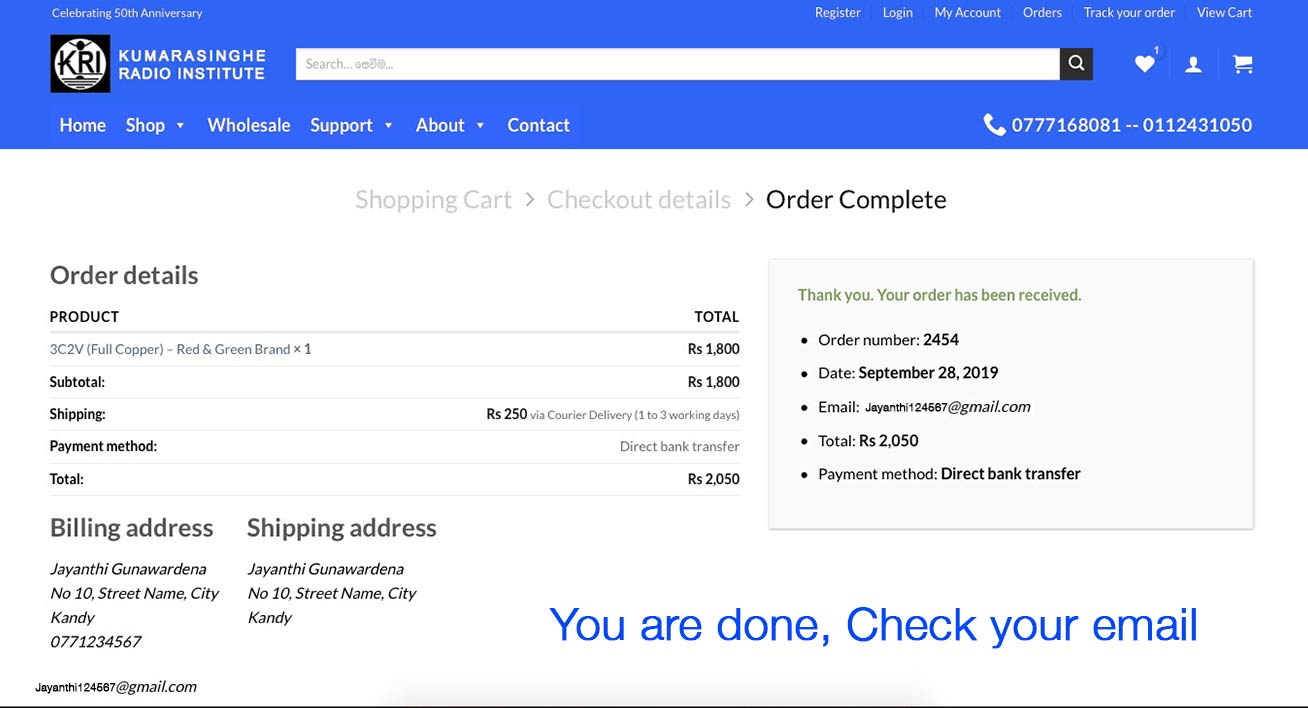Click the Subtotal Rs 1,800 value

[714, 382]
